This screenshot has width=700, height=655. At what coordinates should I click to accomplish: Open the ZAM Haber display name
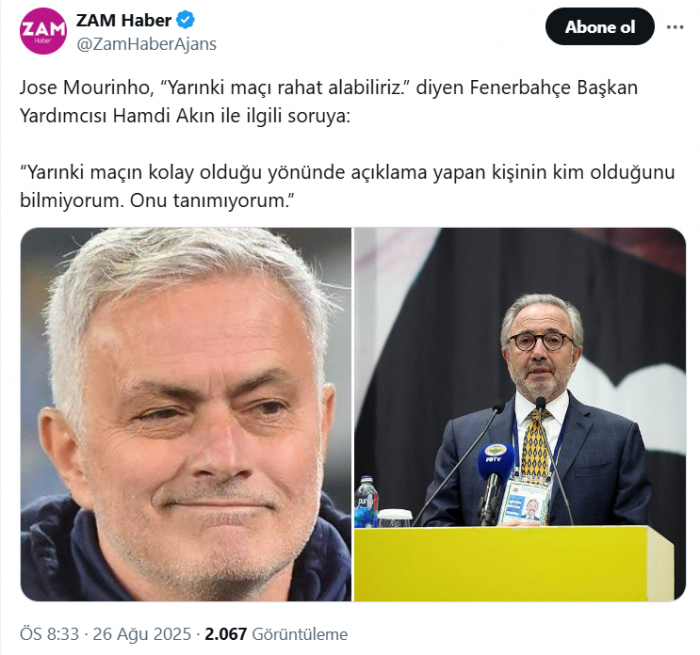[124, 20]
